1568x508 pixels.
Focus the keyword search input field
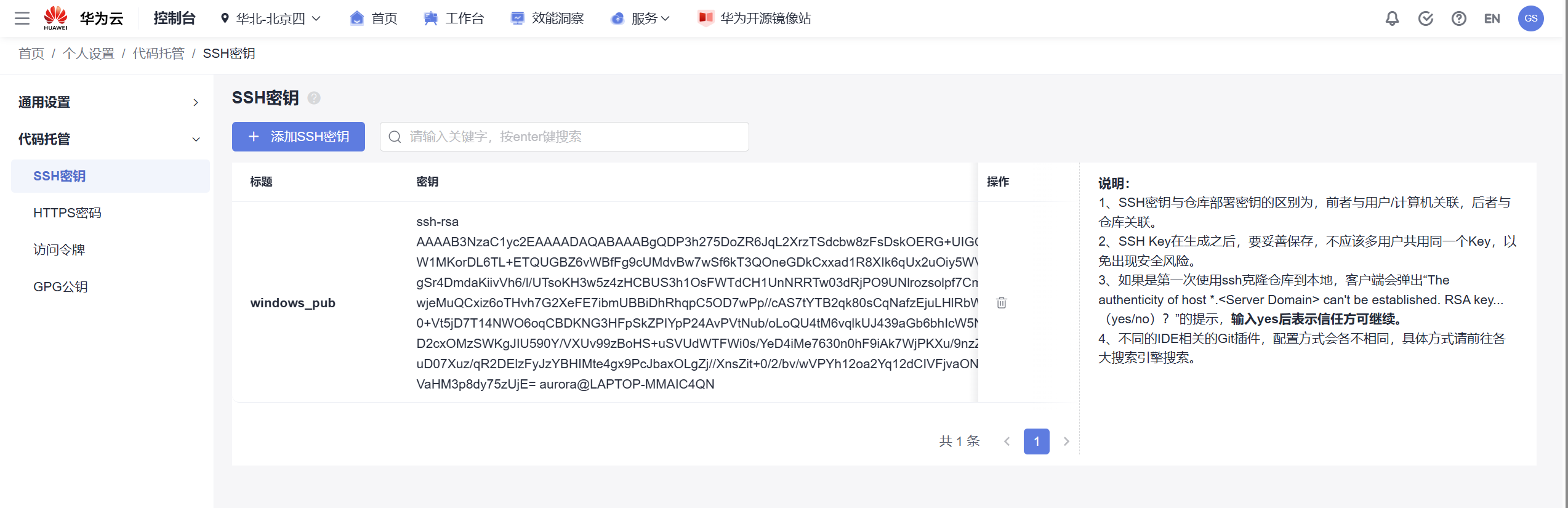click(565, 137)
